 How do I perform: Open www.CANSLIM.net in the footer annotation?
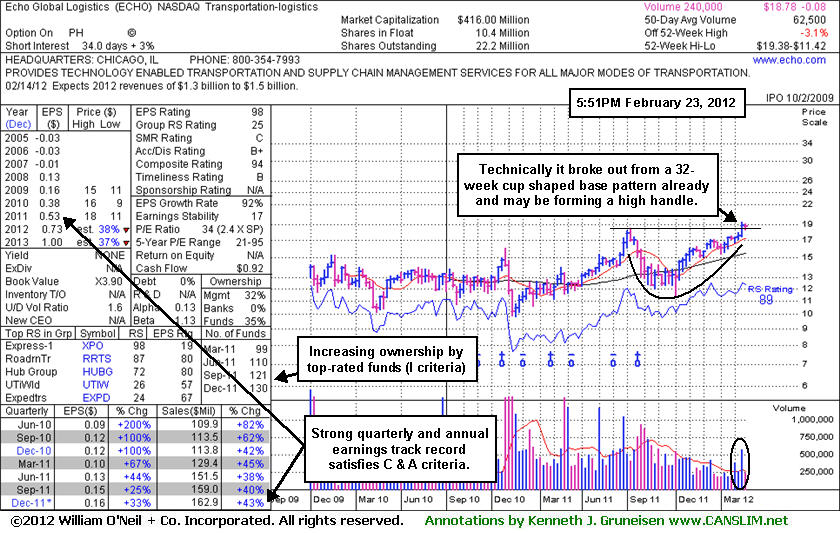point(728,521)
